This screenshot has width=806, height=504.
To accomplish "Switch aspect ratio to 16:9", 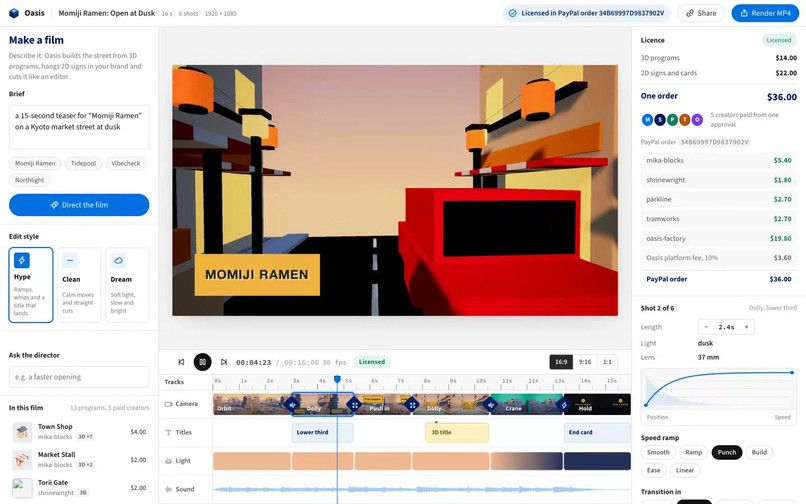I will coord(561,362).
